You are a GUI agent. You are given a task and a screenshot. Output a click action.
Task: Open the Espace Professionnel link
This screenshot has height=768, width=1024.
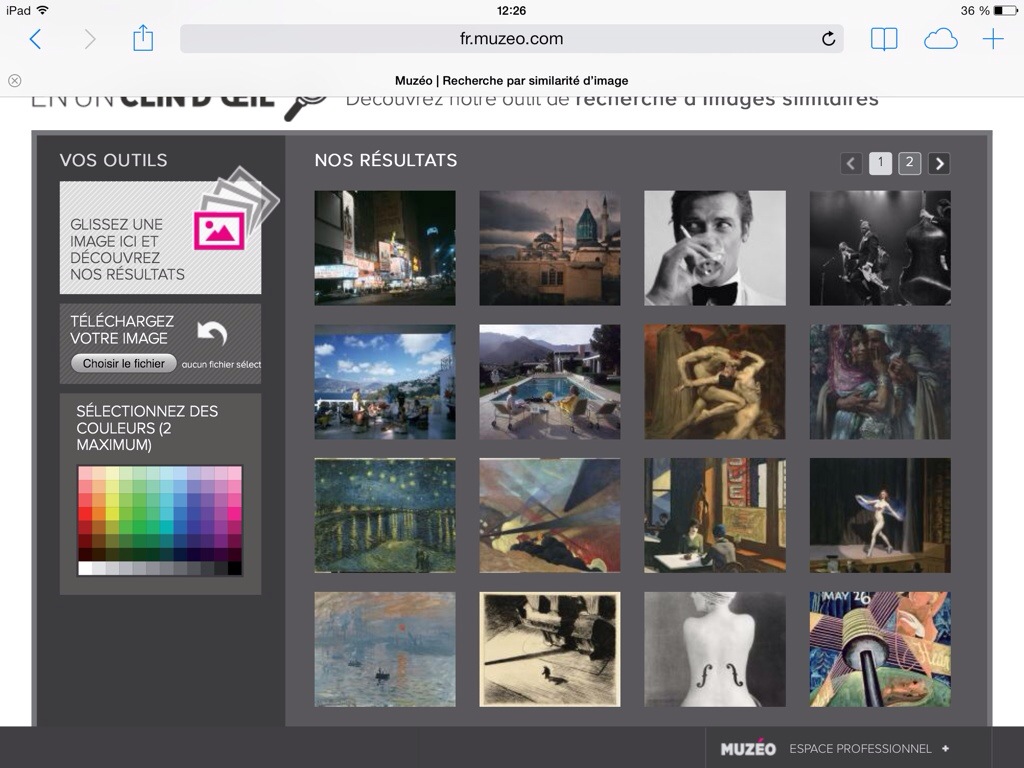click(860, 749)
